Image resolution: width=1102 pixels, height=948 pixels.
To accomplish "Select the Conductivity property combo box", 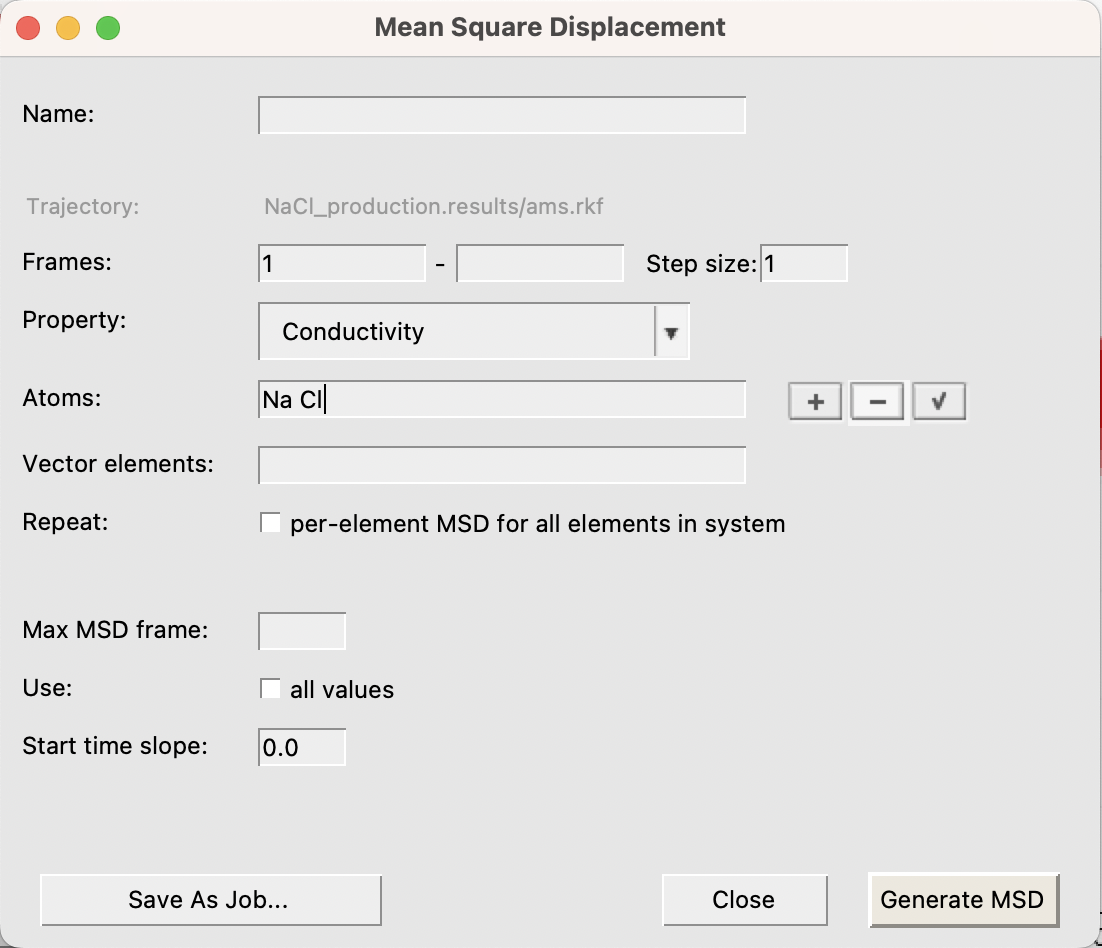I will click(456, 332).
